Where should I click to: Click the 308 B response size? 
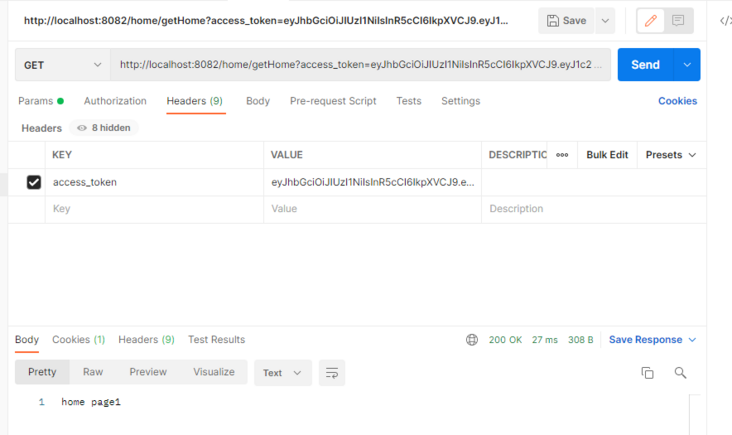(x=580, y=340)
